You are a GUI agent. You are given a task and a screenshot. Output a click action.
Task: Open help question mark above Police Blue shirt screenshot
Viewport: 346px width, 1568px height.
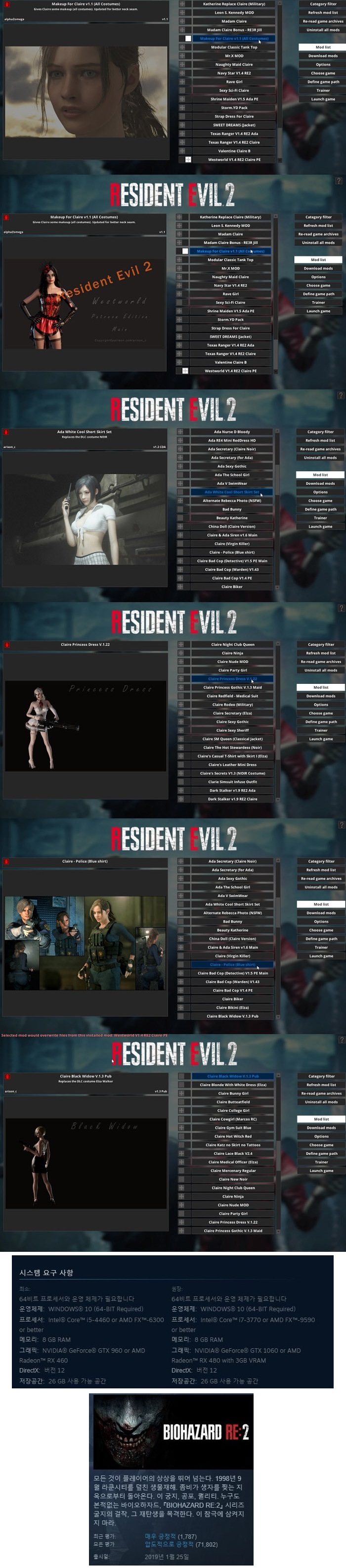tap(341, 825)
